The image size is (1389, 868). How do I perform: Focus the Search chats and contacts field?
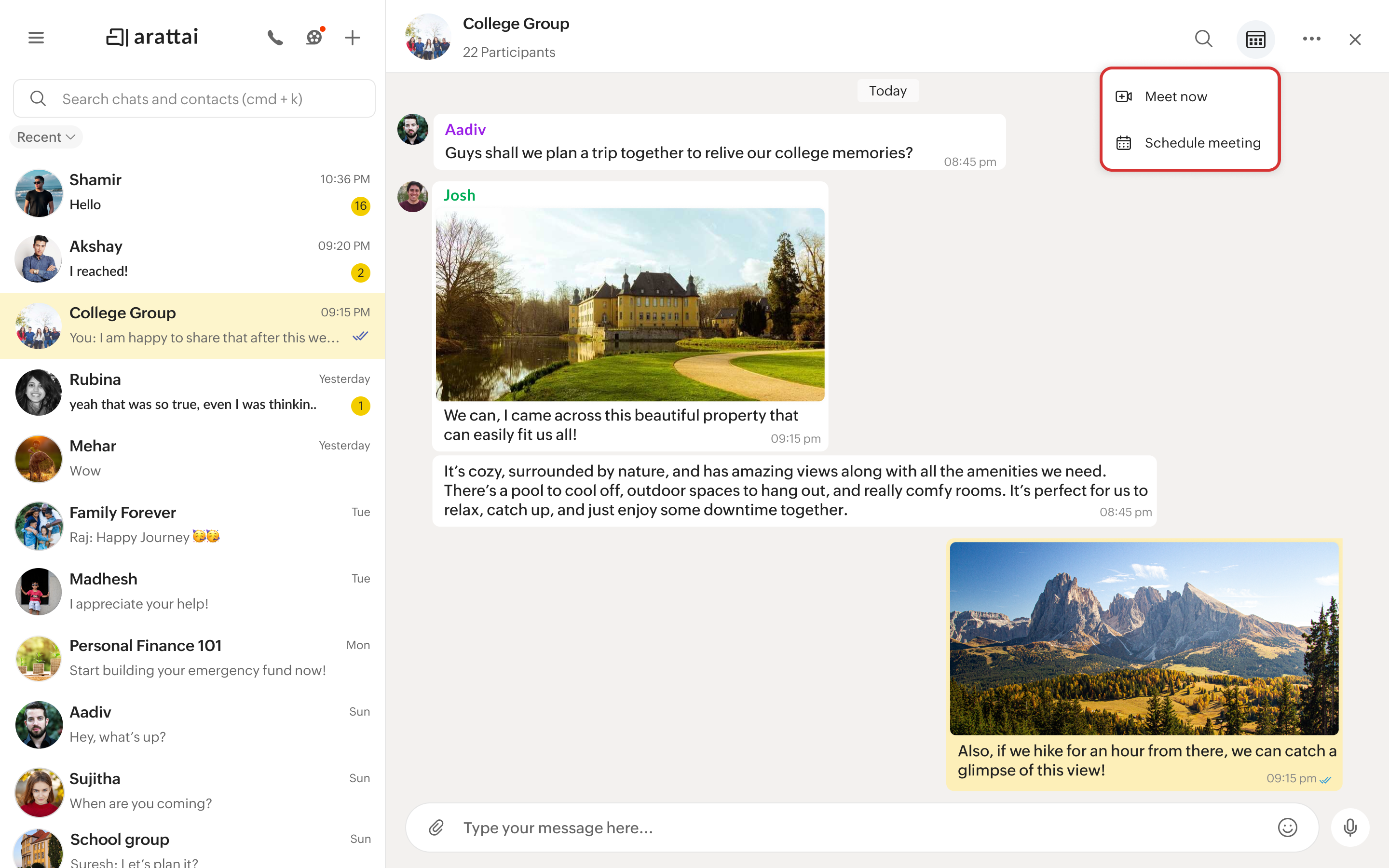click(x=194, y=99)
